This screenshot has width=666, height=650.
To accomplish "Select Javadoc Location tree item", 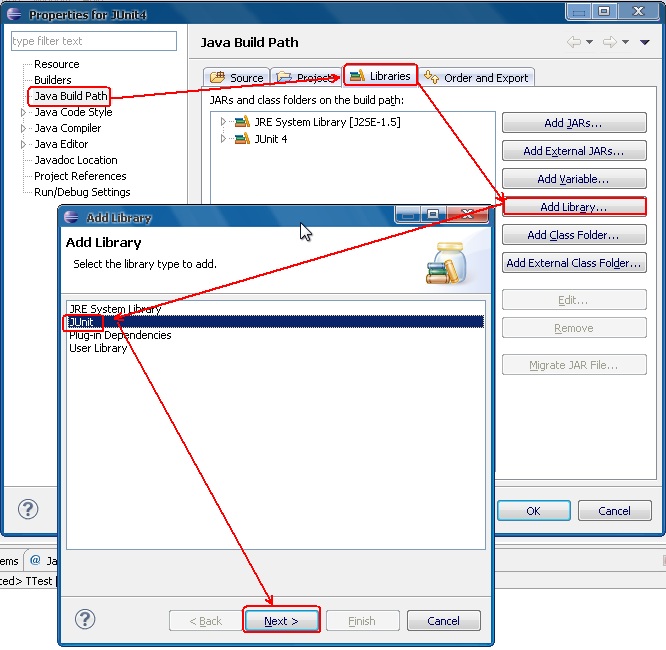I will coord(76,160).
